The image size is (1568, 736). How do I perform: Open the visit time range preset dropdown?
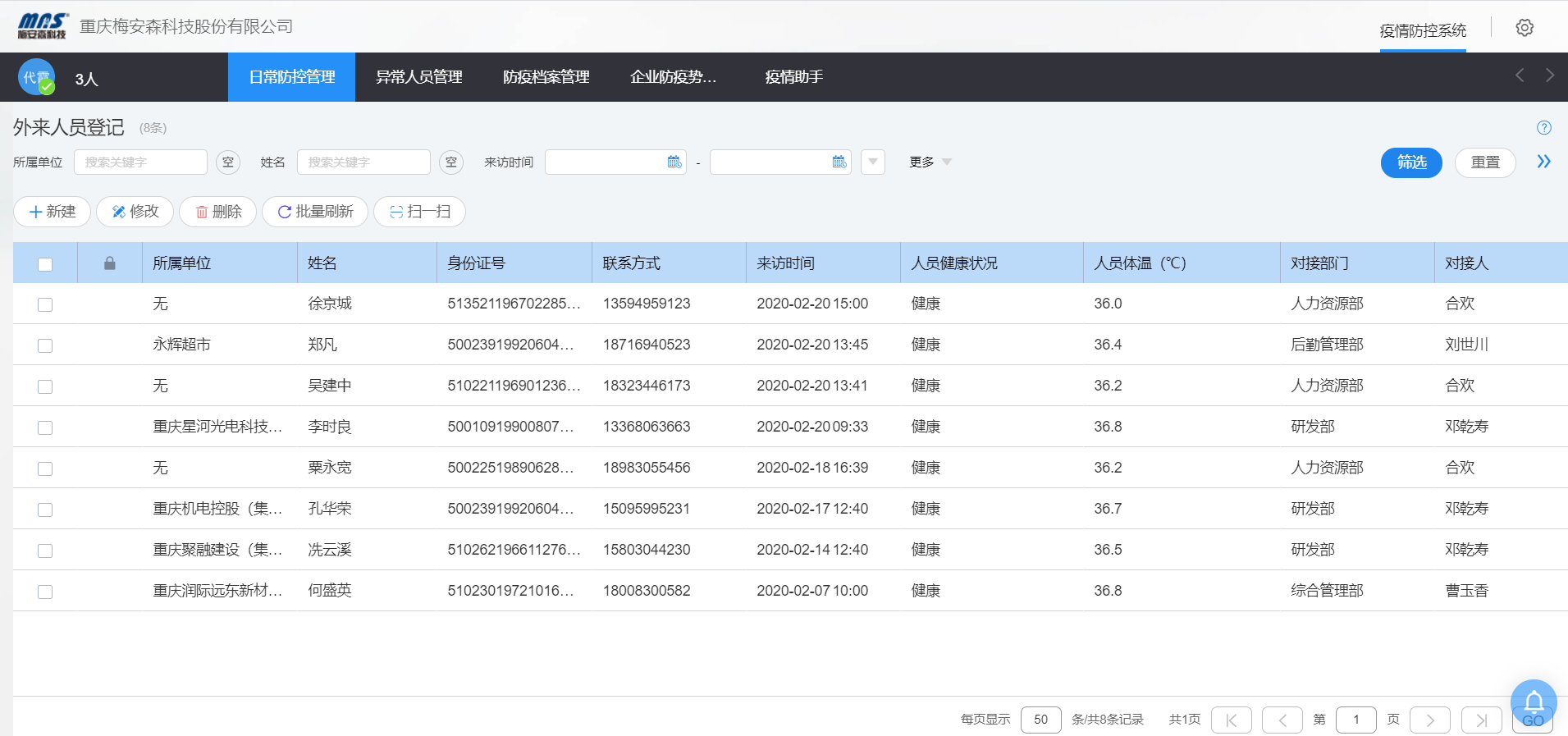(x=872, y=162)
